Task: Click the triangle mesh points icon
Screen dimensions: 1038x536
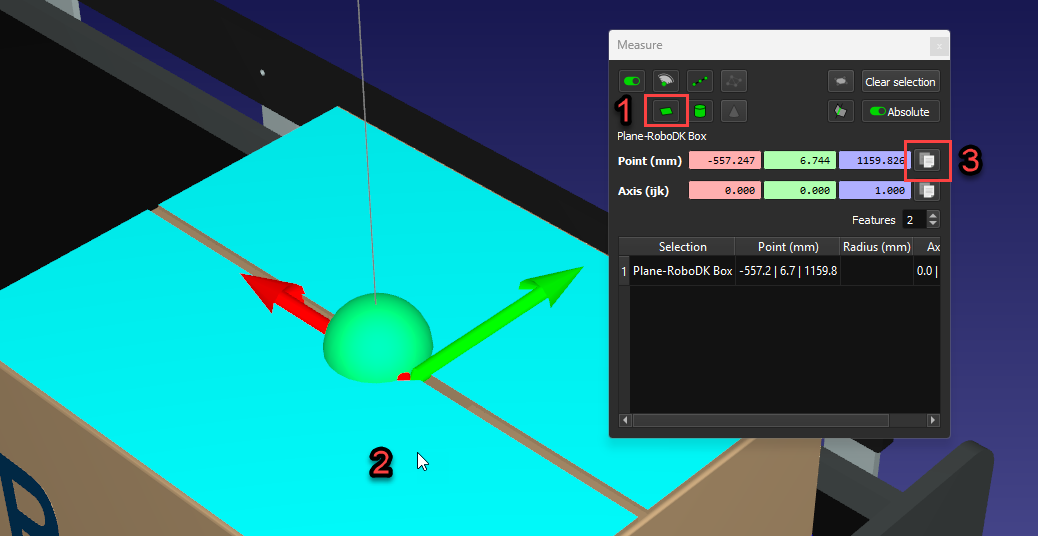Action: 733,82
